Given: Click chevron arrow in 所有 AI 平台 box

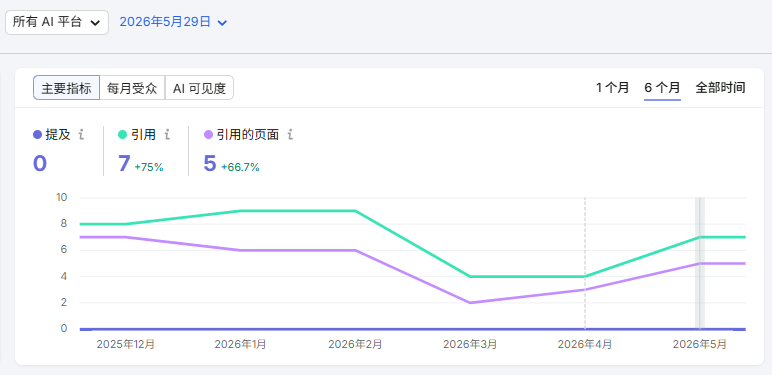Looking at the screenshot, I should click(x=96, y=23).
